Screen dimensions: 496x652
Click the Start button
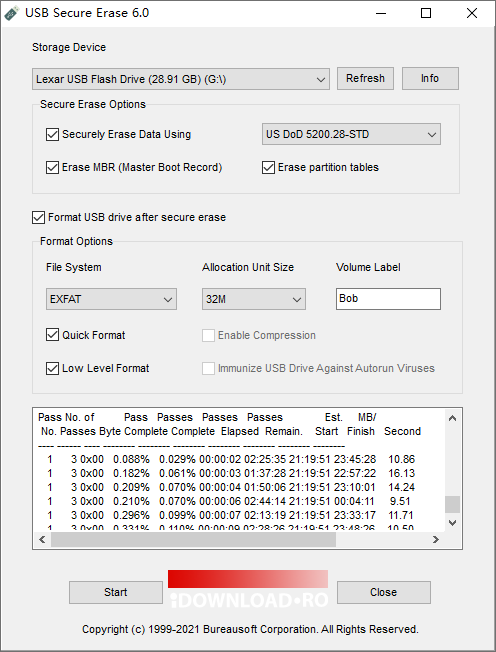pyautogui.click(x=116, y=592)
